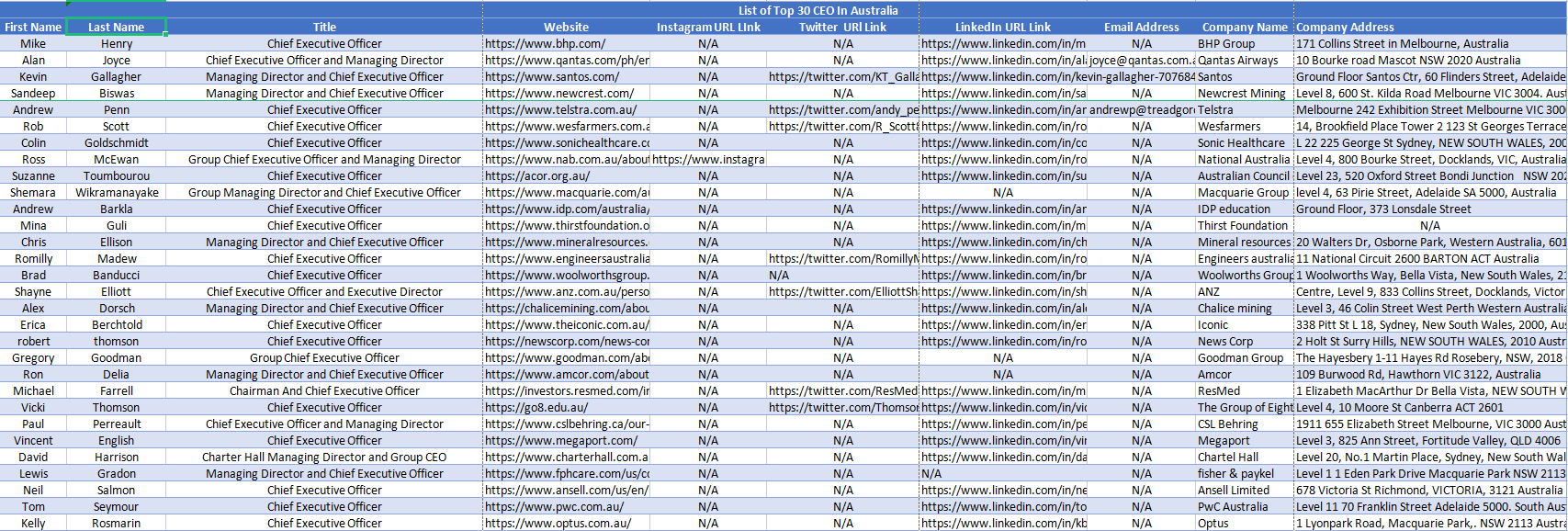The image size is (1568, 531).
Task: Open the megaport.com website link
Action: [560, 440]
